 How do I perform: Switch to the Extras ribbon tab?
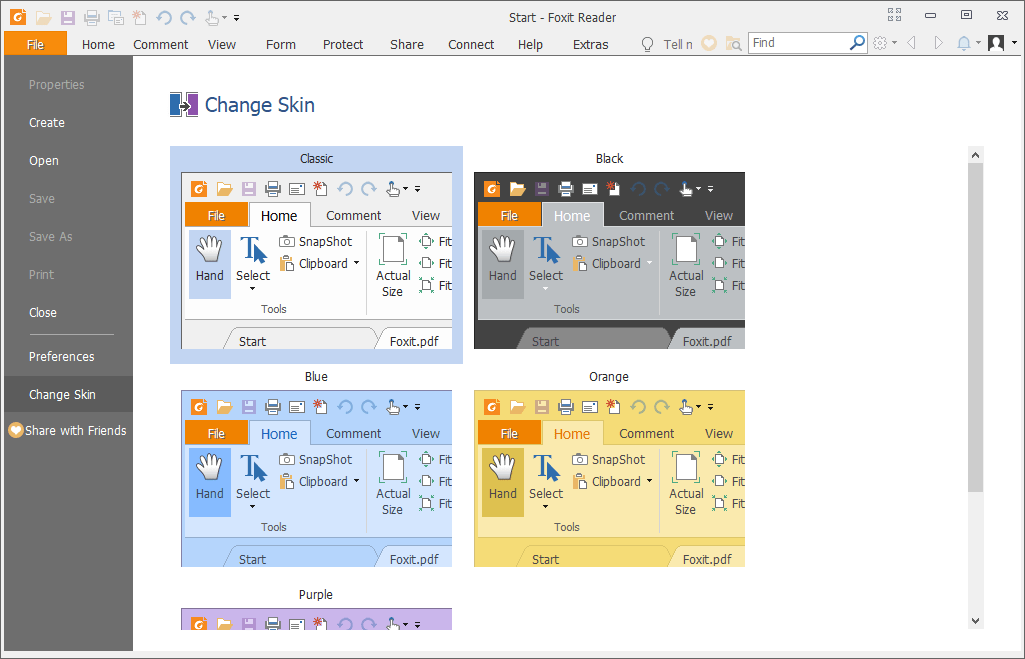(591, 44)
